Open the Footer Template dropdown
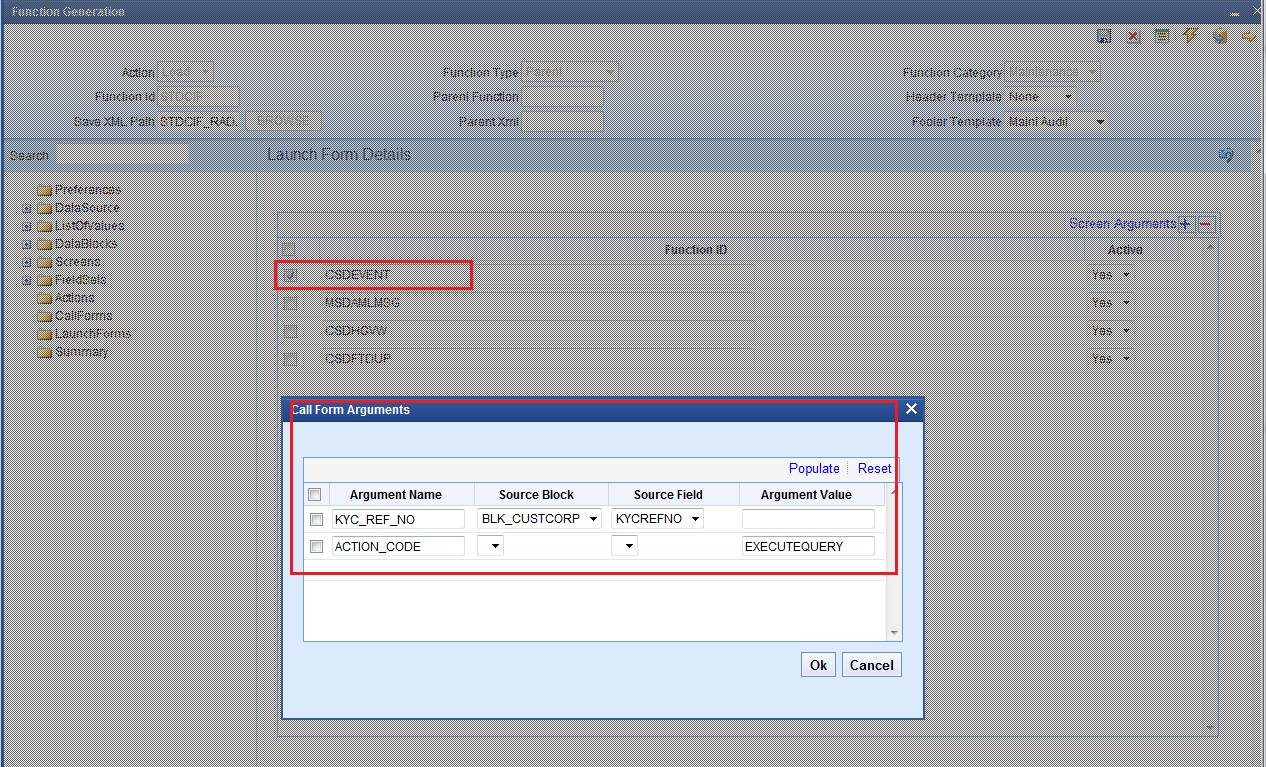This screenshot has width=1266, height=767. click(x=1057, y=122)
